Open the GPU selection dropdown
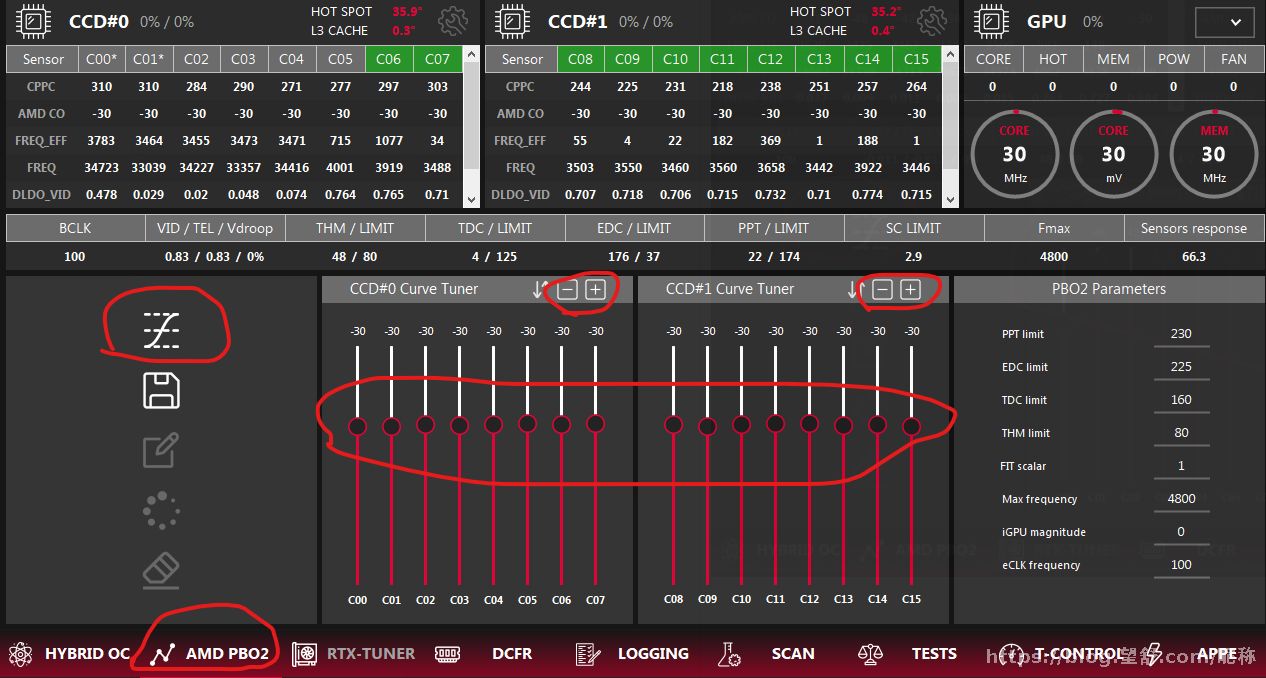This screenshot has height=678, width=1266. point(1224,22)
